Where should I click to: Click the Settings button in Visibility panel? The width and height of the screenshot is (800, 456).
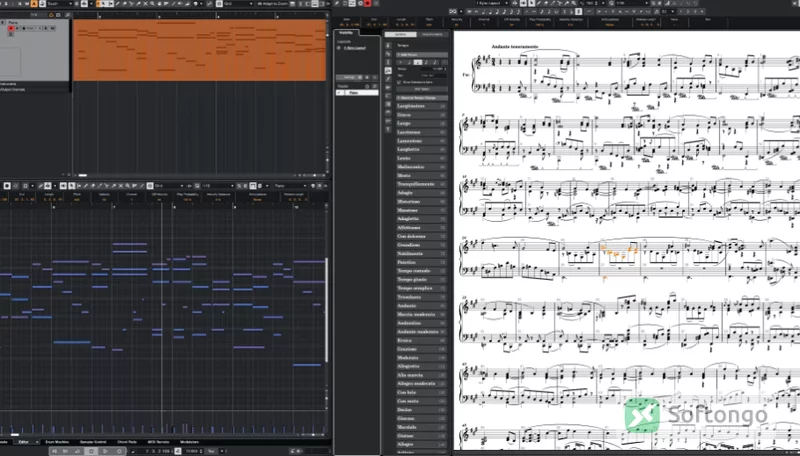[x=349, y=78]
